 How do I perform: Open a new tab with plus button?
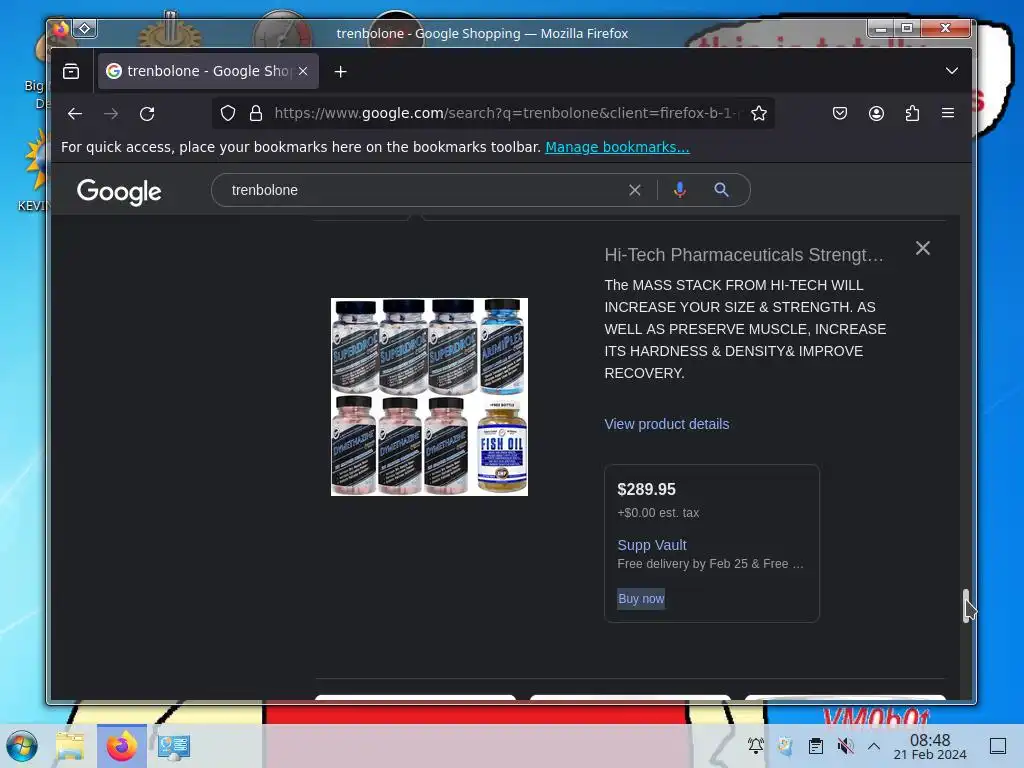[x=340, y=72]
